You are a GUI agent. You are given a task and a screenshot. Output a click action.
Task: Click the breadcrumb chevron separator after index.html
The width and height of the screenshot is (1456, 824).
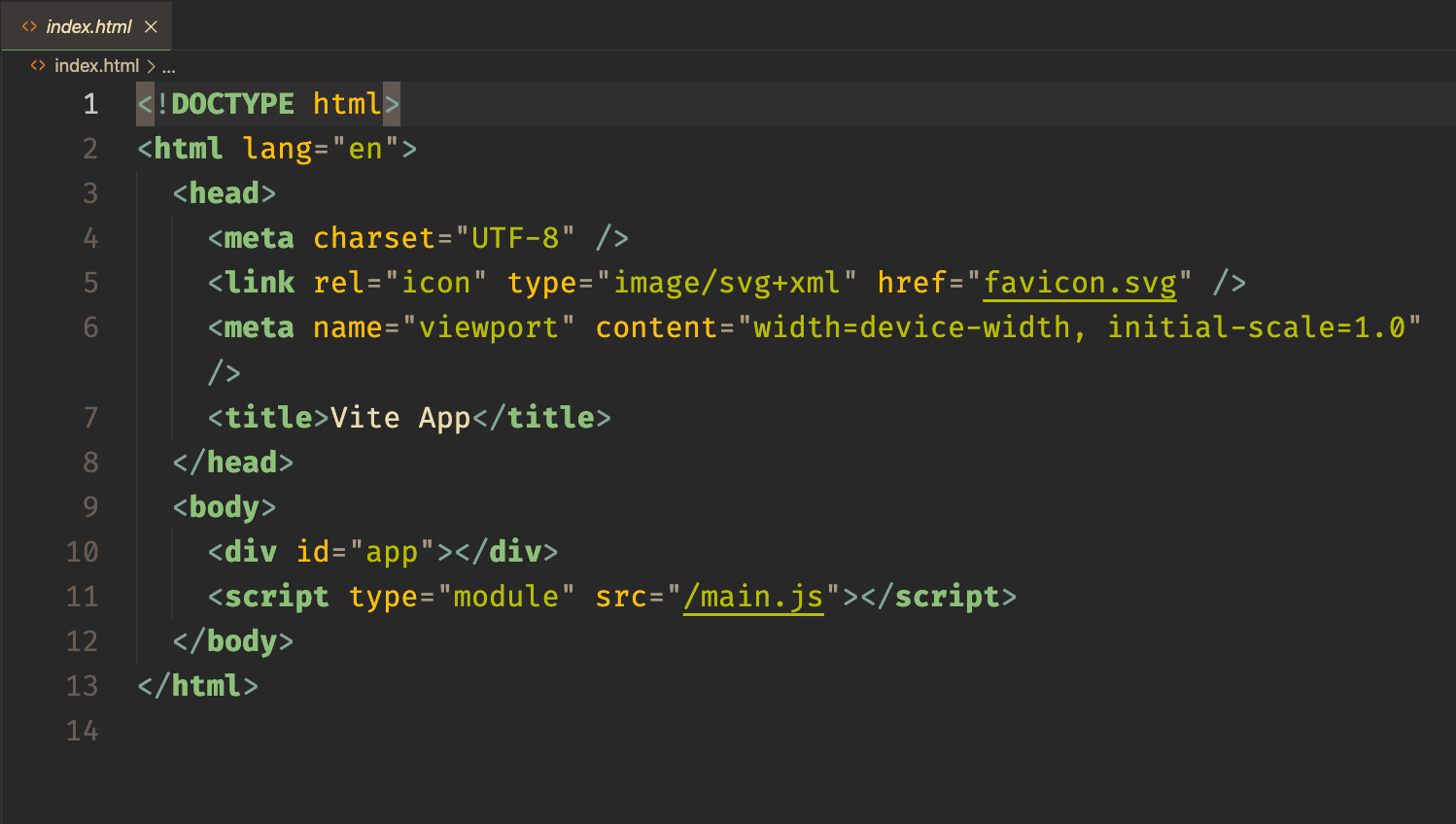pos(151,67)
